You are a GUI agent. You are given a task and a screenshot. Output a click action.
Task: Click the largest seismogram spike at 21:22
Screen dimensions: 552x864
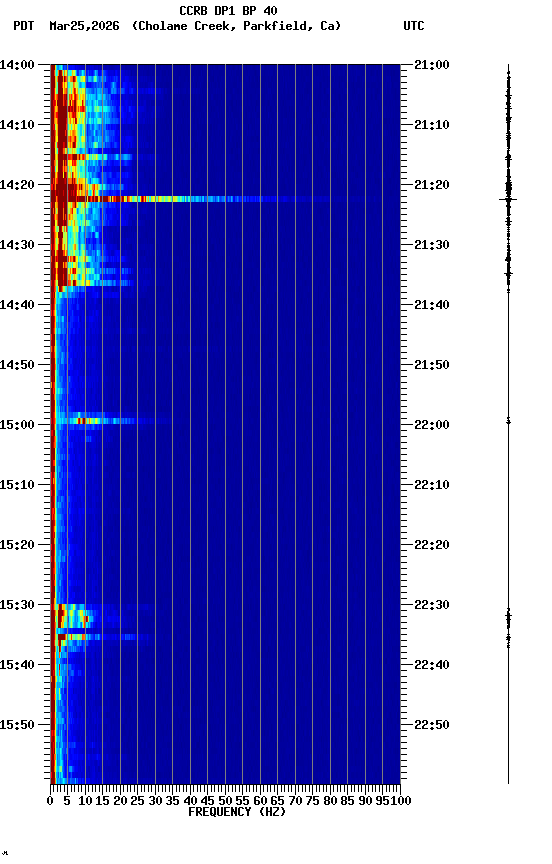tap(508, 199)
